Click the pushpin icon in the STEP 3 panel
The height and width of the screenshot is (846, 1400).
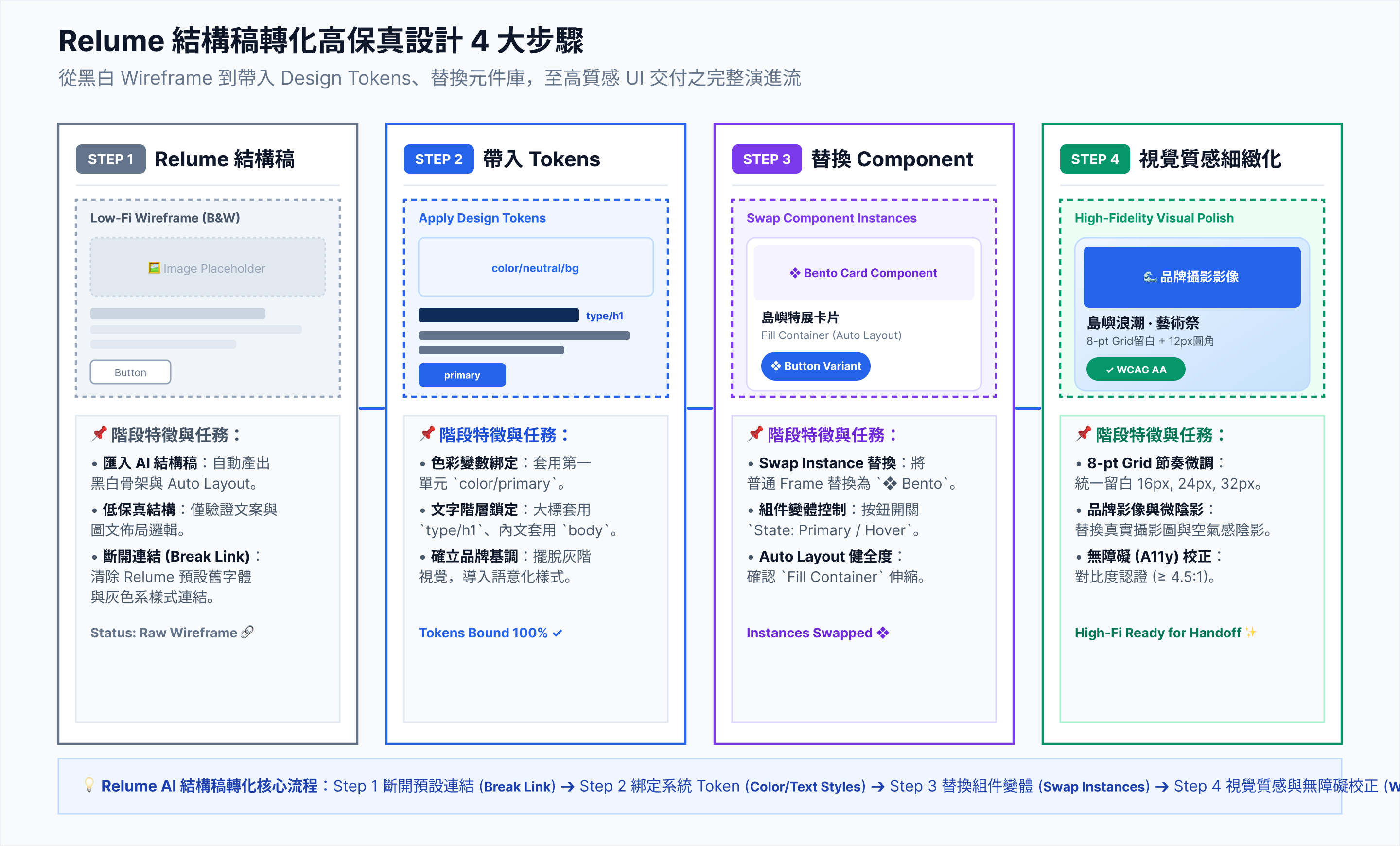point(754,434)
